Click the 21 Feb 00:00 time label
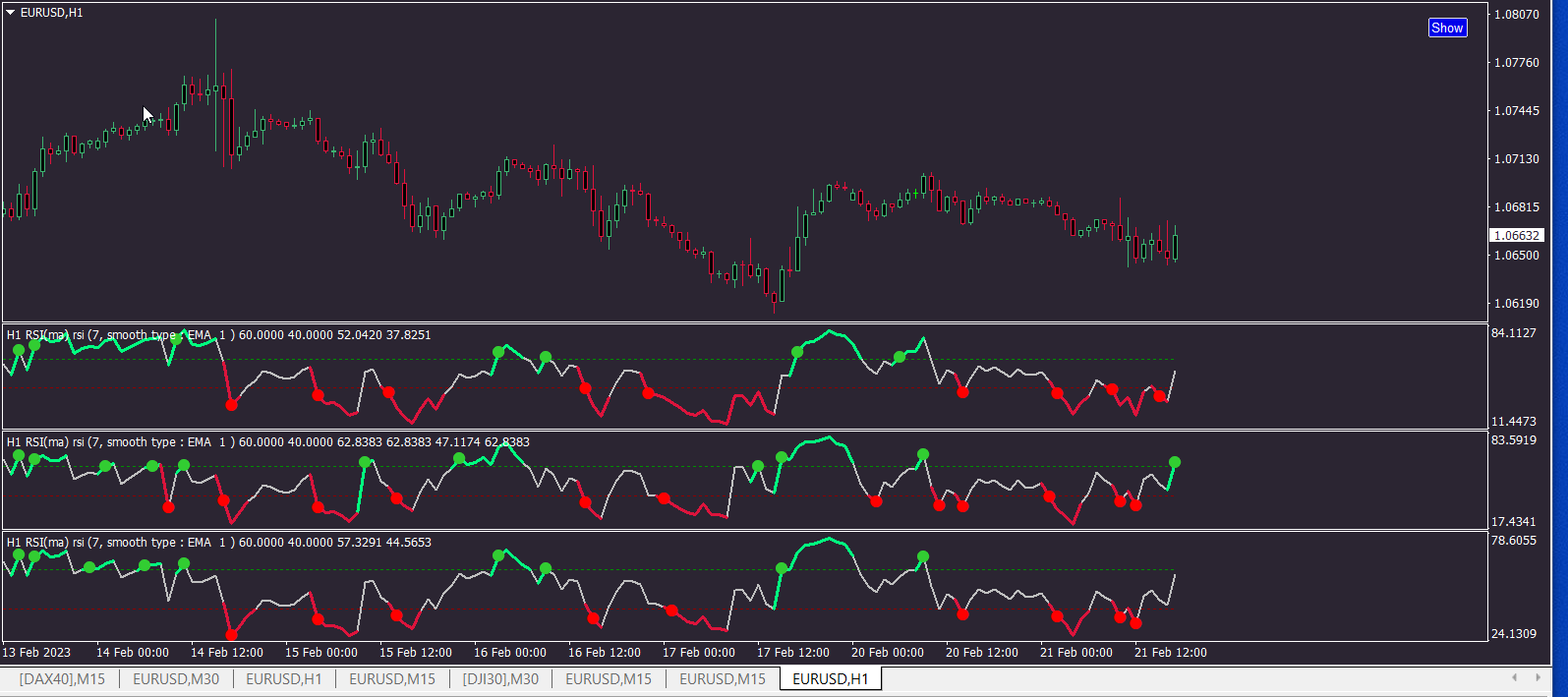 tap(1076, 653)
